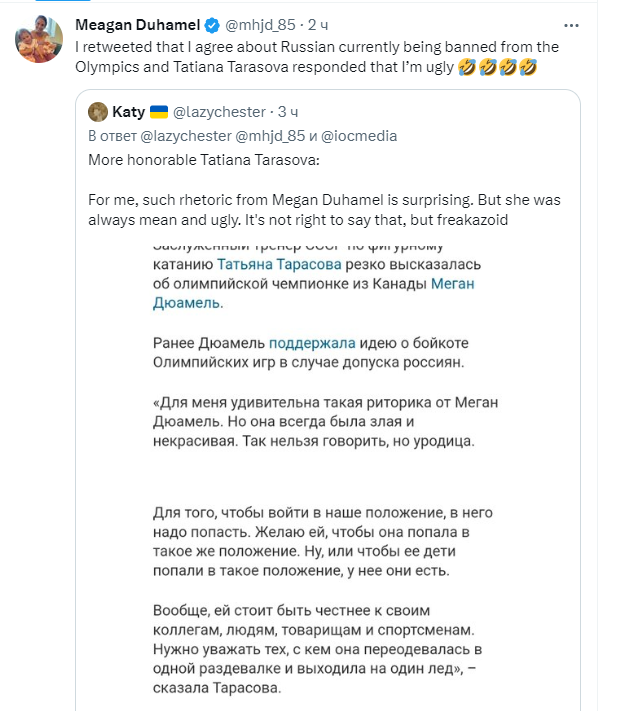Viewport: 626px width, 711px height.
Task: Open the quoted tweet's "3 ч" timestamp
Action: (288, 112)
